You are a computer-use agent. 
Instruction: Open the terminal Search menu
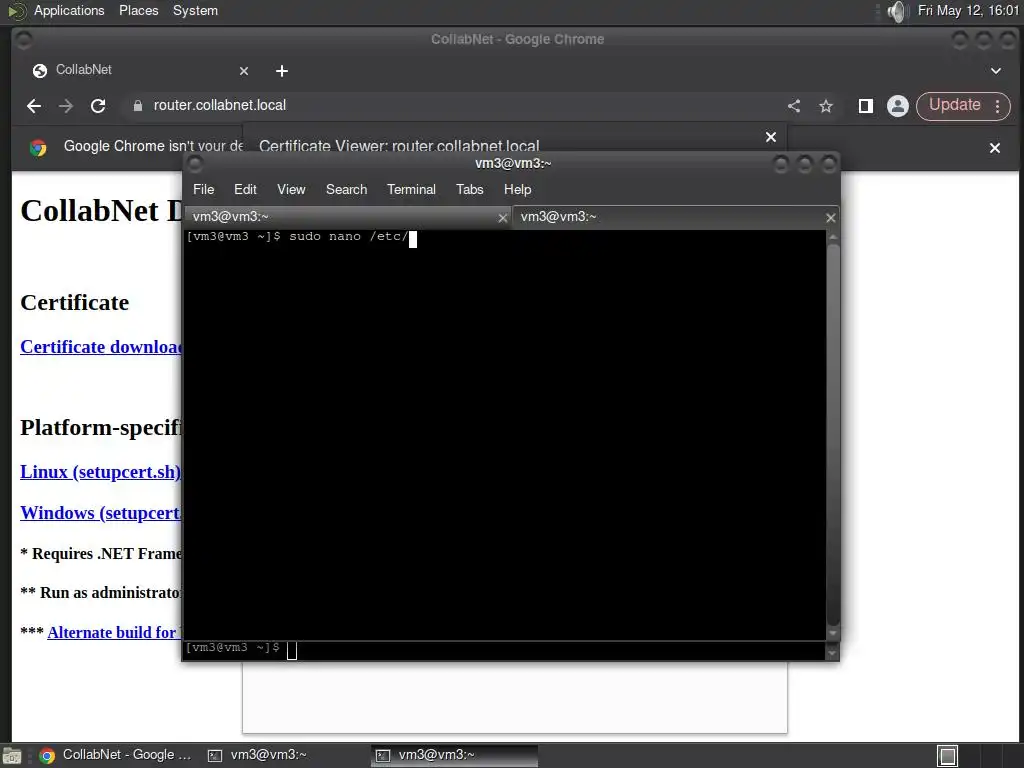(x=346, y=189)
